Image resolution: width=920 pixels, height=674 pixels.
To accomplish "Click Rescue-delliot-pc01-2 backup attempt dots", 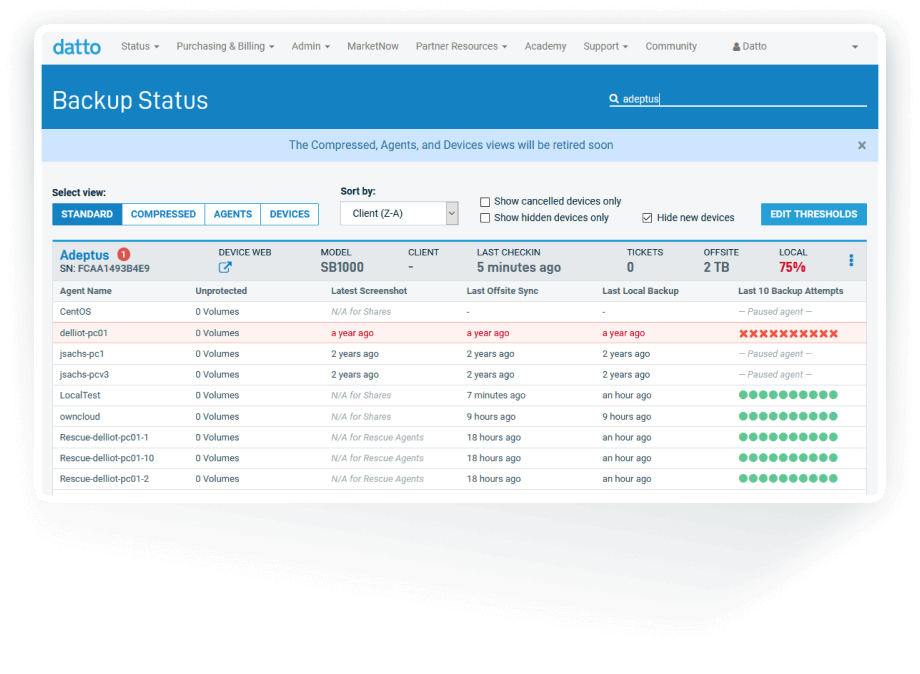I will tap(788, 479).
